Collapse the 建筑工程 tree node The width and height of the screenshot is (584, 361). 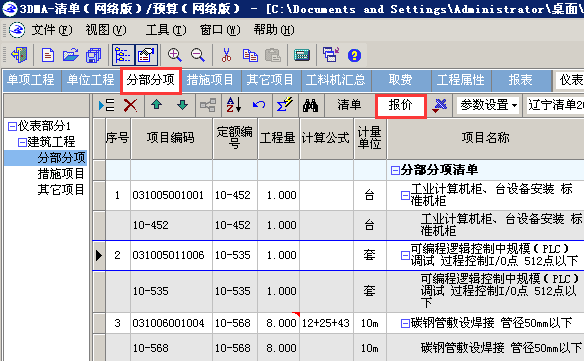pyautogui.click(x=22, y=142)
